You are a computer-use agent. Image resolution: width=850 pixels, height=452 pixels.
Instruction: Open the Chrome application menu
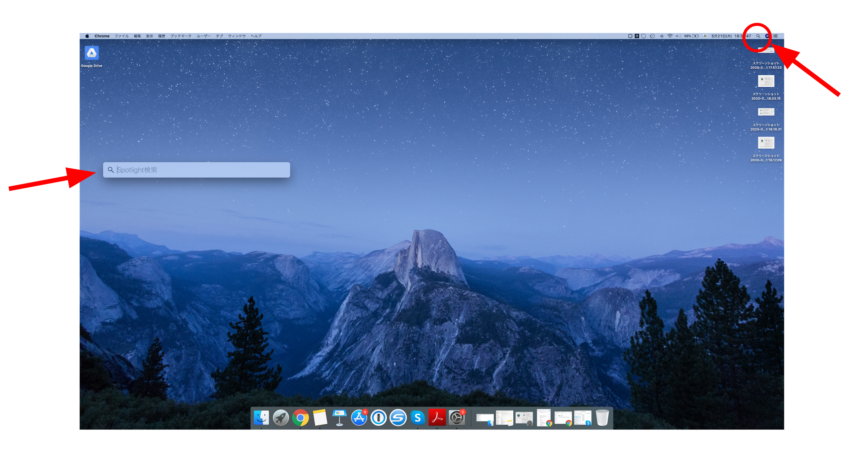pyautogui.click(x=102, y=36)
